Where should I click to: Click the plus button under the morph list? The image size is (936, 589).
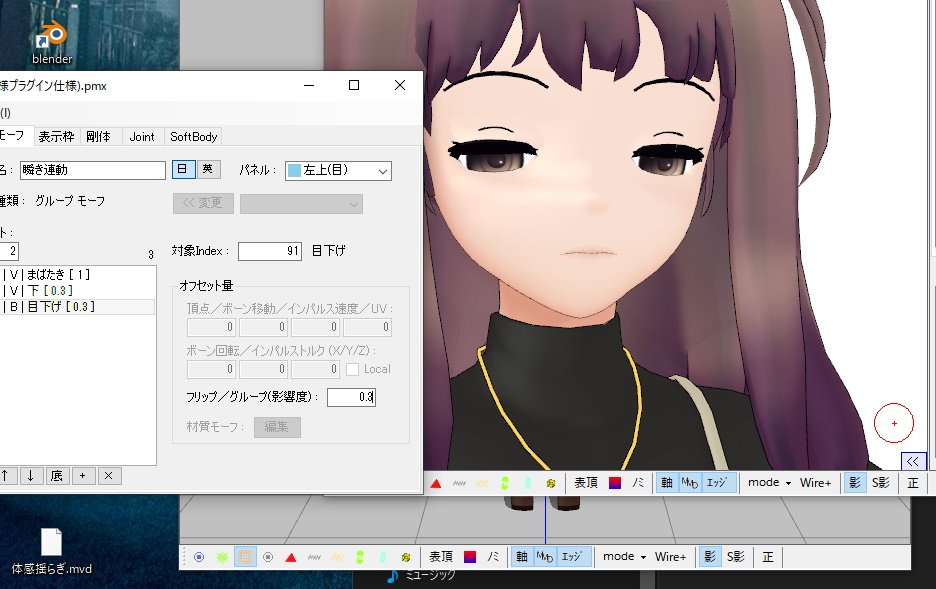82,476
